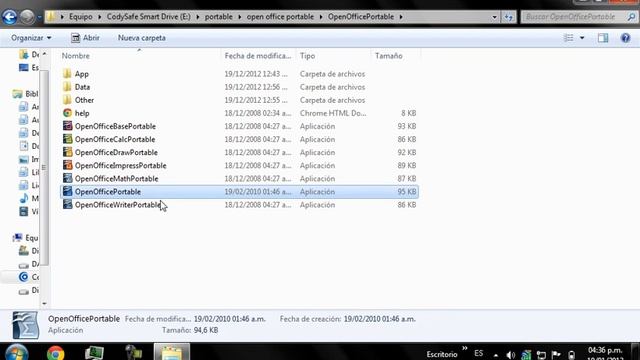Expand the arrow after CodySafe Smart Drive
This screenshot has height=360, width=640.
click(198, 17)
